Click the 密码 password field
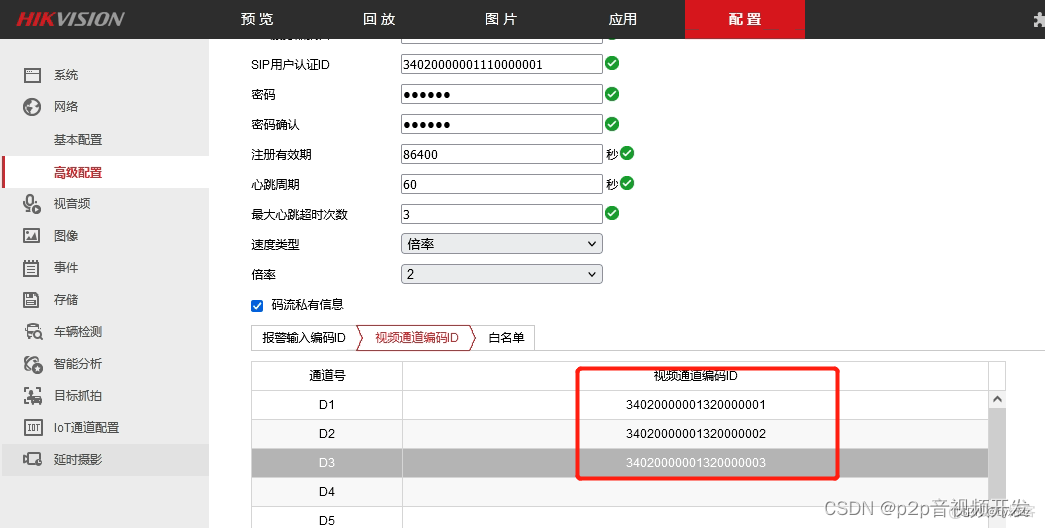Screen dimensions: 1045x528 pos(502,94)
